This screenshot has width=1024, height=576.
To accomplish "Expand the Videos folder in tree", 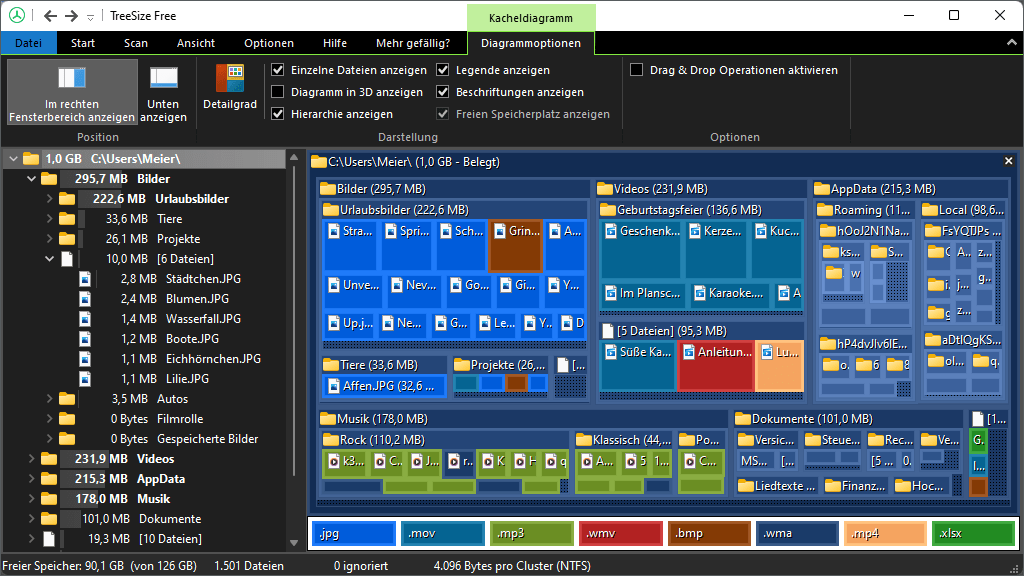I will click(31, 459).
